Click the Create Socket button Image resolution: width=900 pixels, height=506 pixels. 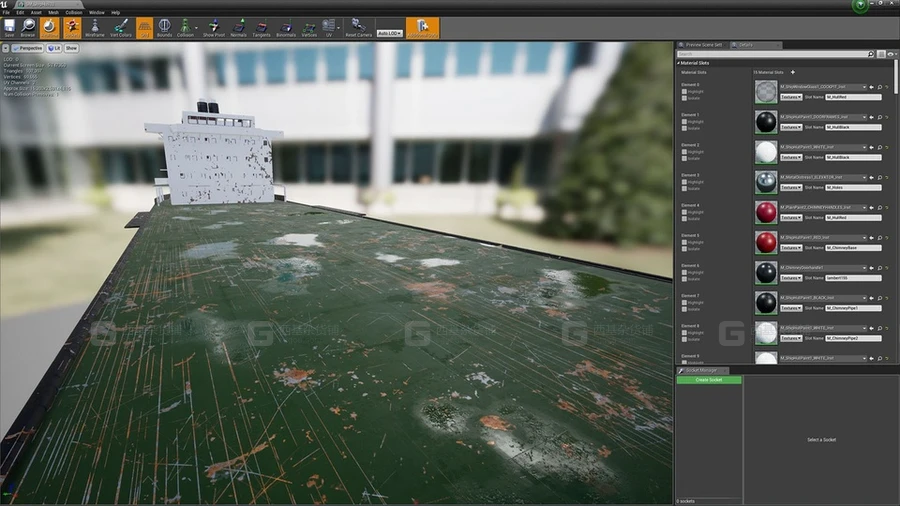tap(709, 380)
